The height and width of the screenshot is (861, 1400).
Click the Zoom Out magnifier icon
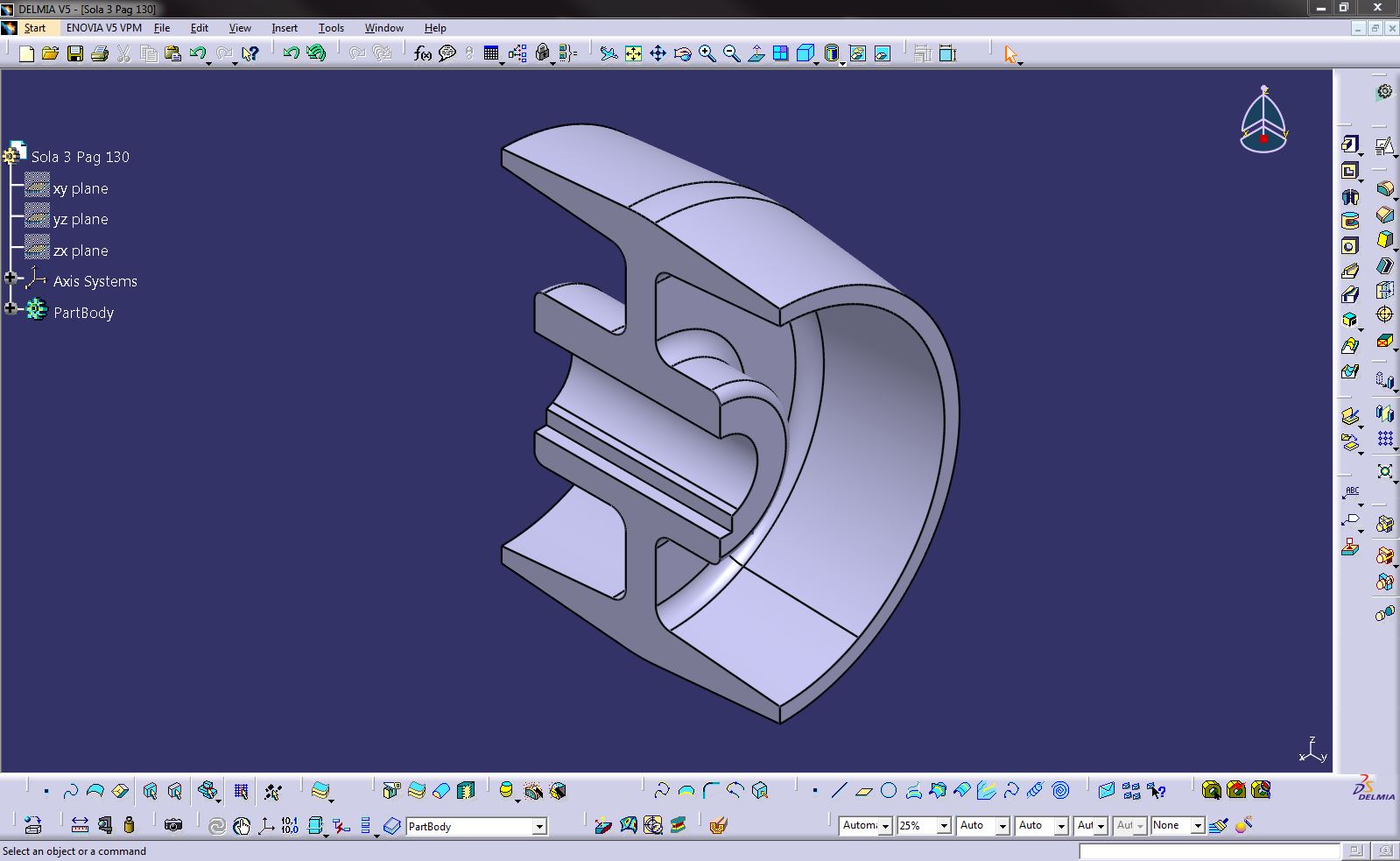coord(731,53)
